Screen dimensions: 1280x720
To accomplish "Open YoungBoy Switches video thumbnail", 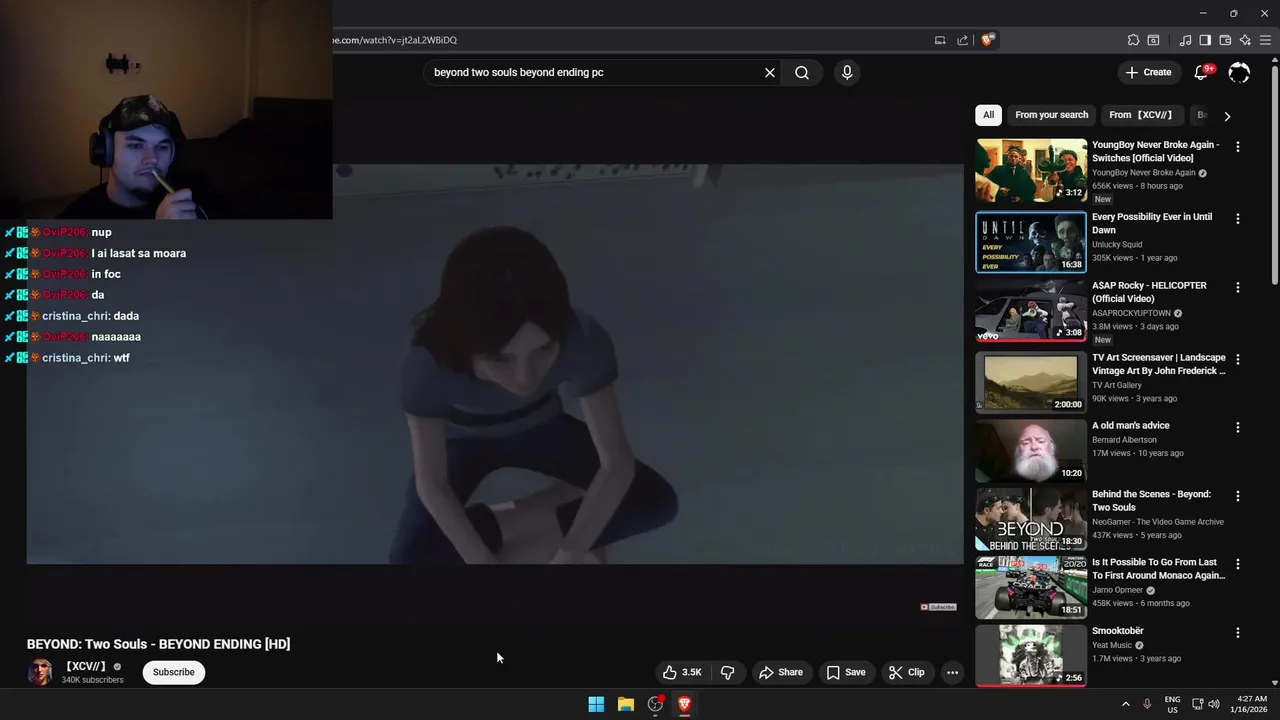I will [1031, 170].
